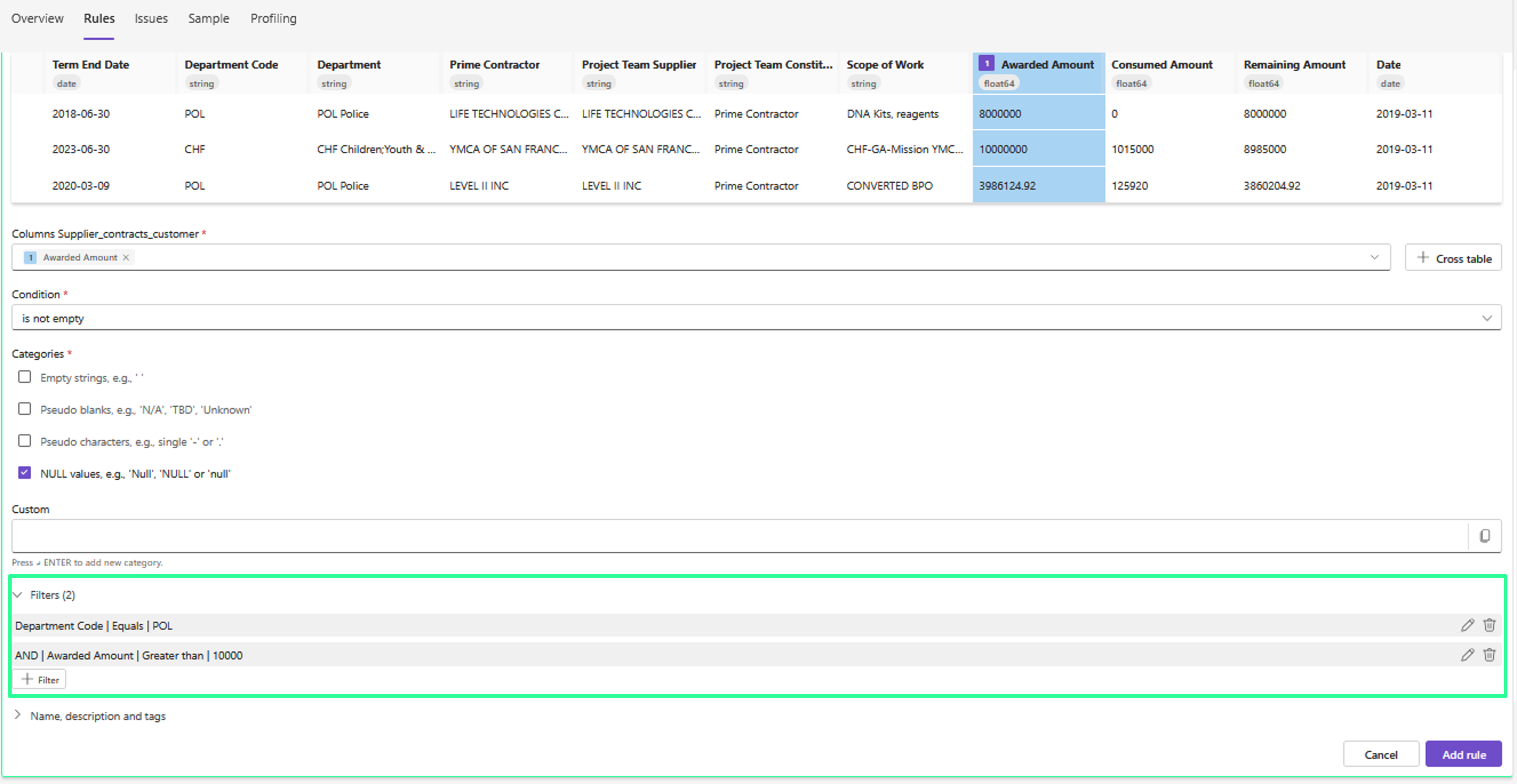Click plus icon on Cross table button
Image resolution: width=1517 pixels, height=784 pixels.
coord(1423,258)
